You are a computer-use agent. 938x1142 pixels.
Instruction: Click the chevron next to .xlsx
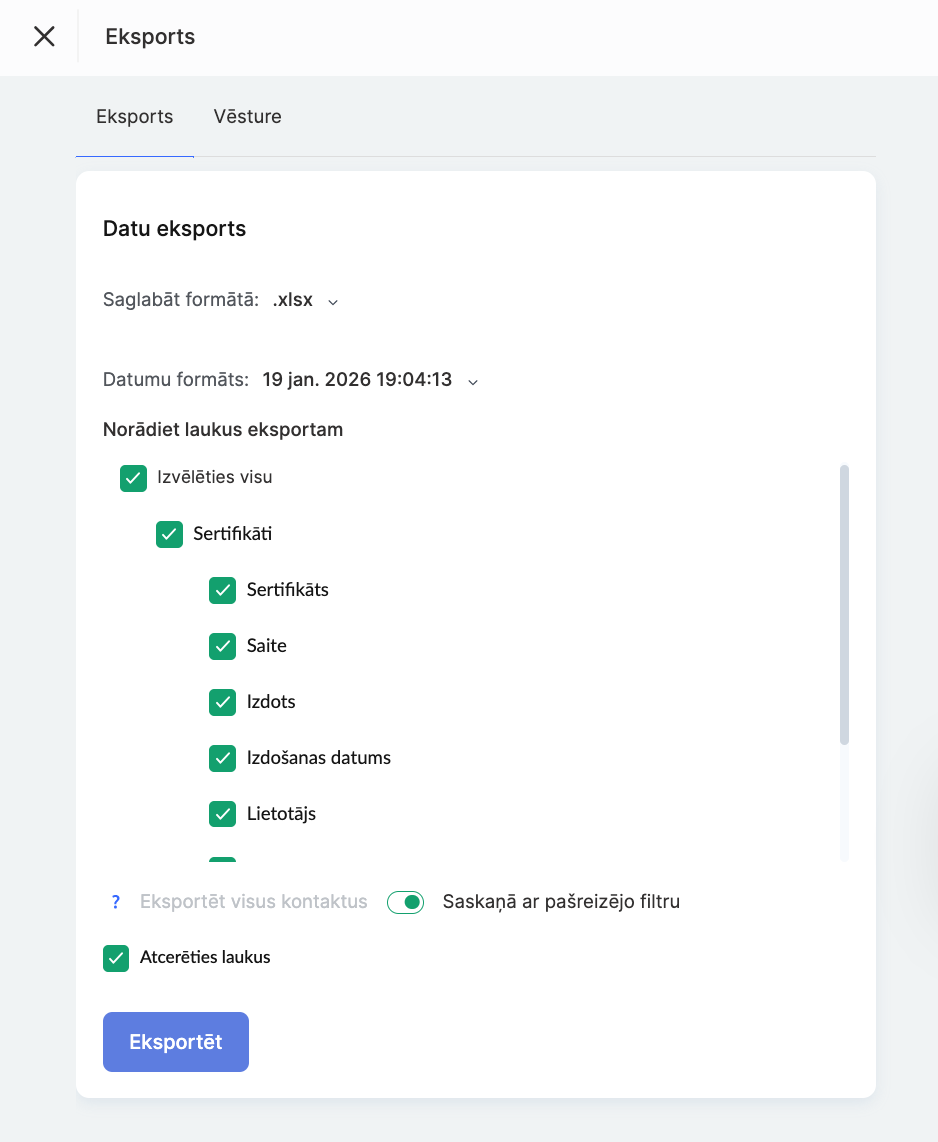pos(334,301)
